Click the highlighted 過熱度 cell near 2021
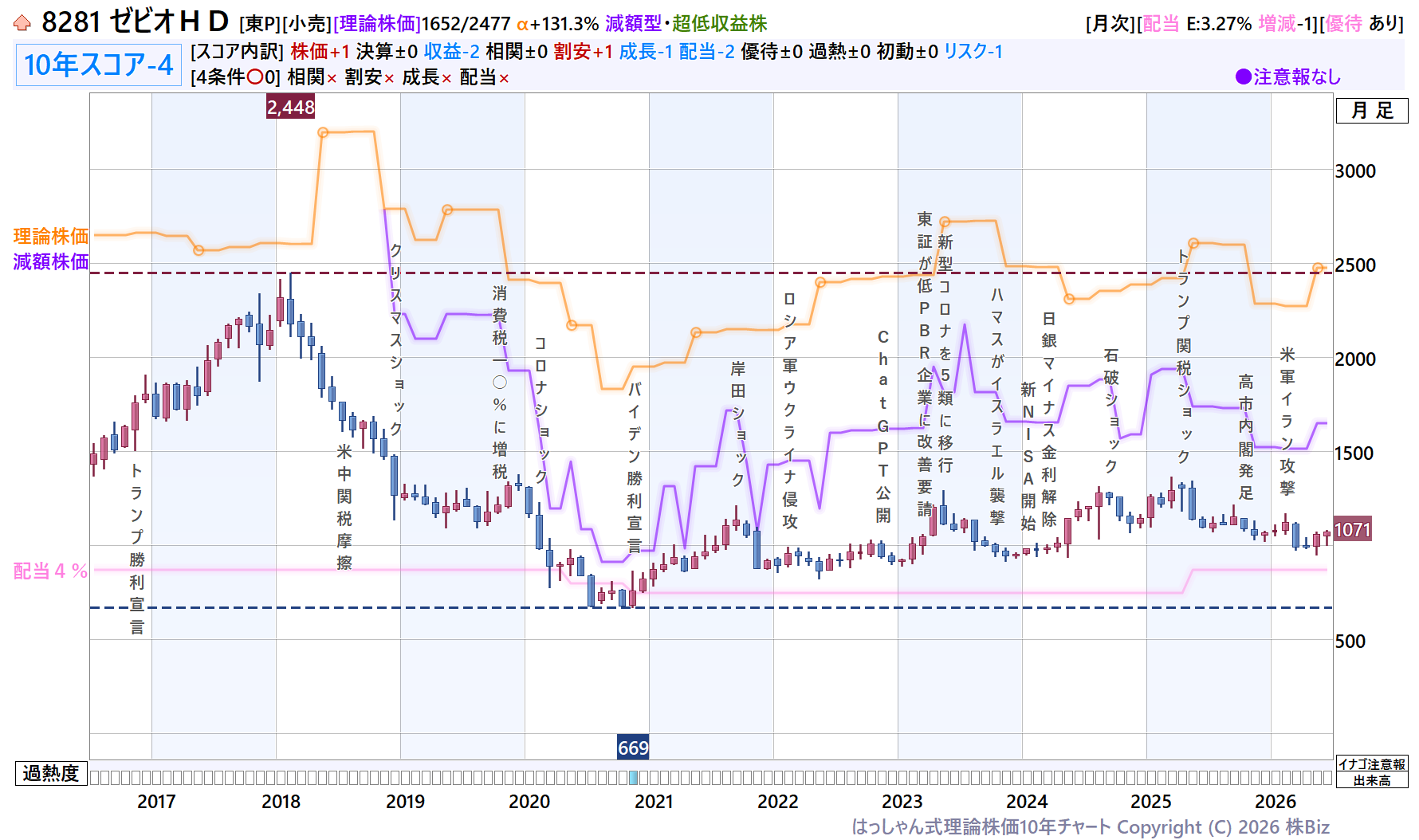 634,778
